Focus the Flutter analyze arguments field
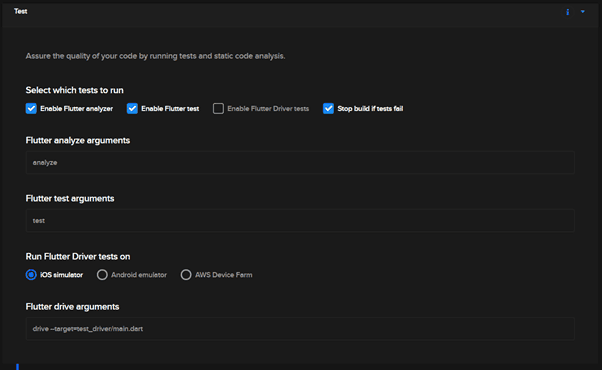This screenshot has height=370, width=602. [x=300, y=163]
